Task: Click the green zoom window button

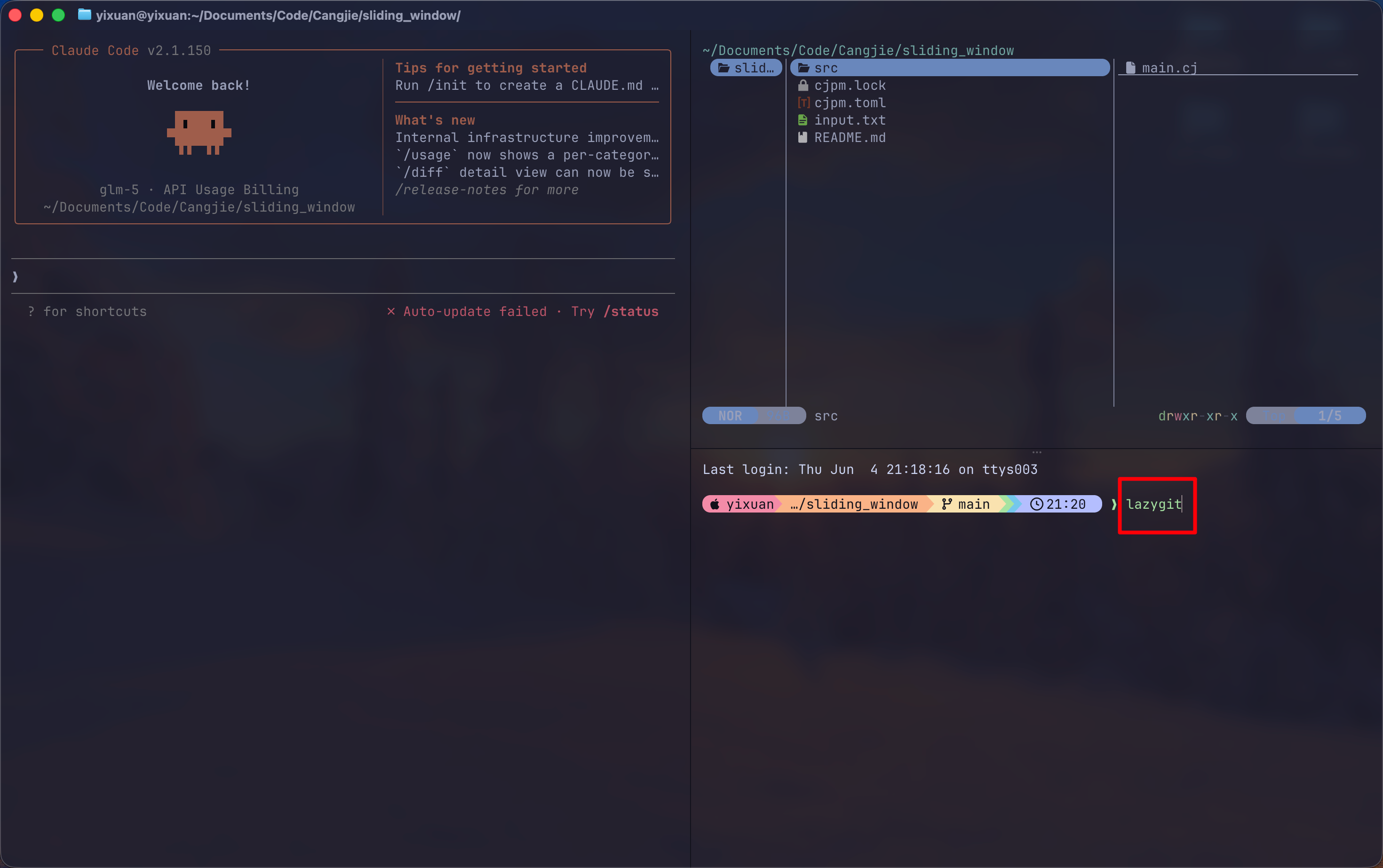Action: pyautogui.click(x=58, y=15)
